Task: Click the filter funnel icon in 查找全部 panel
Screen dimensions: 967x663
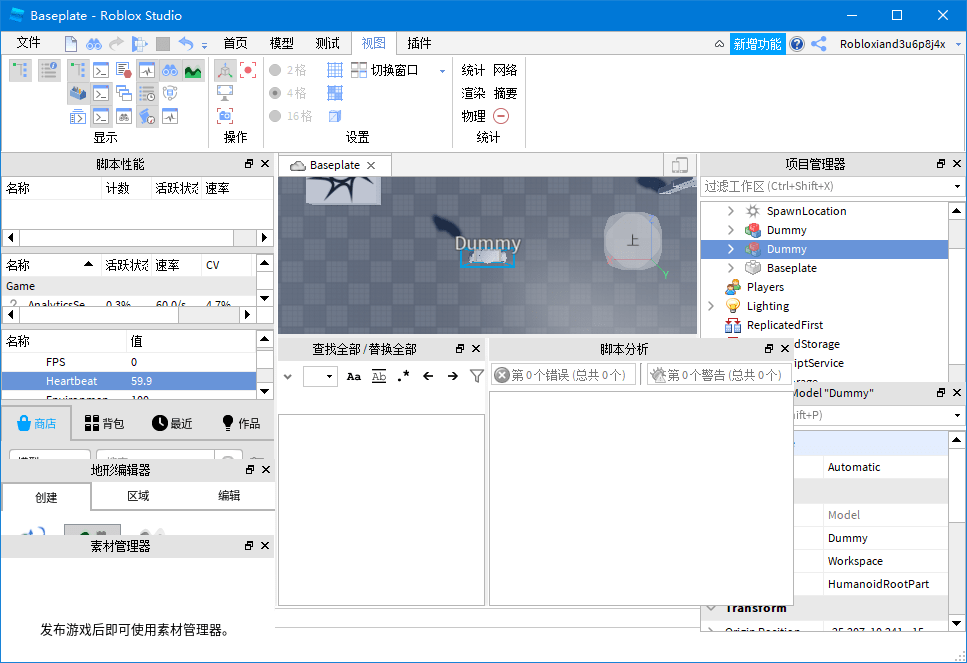Action: click(x=477, y=376)
